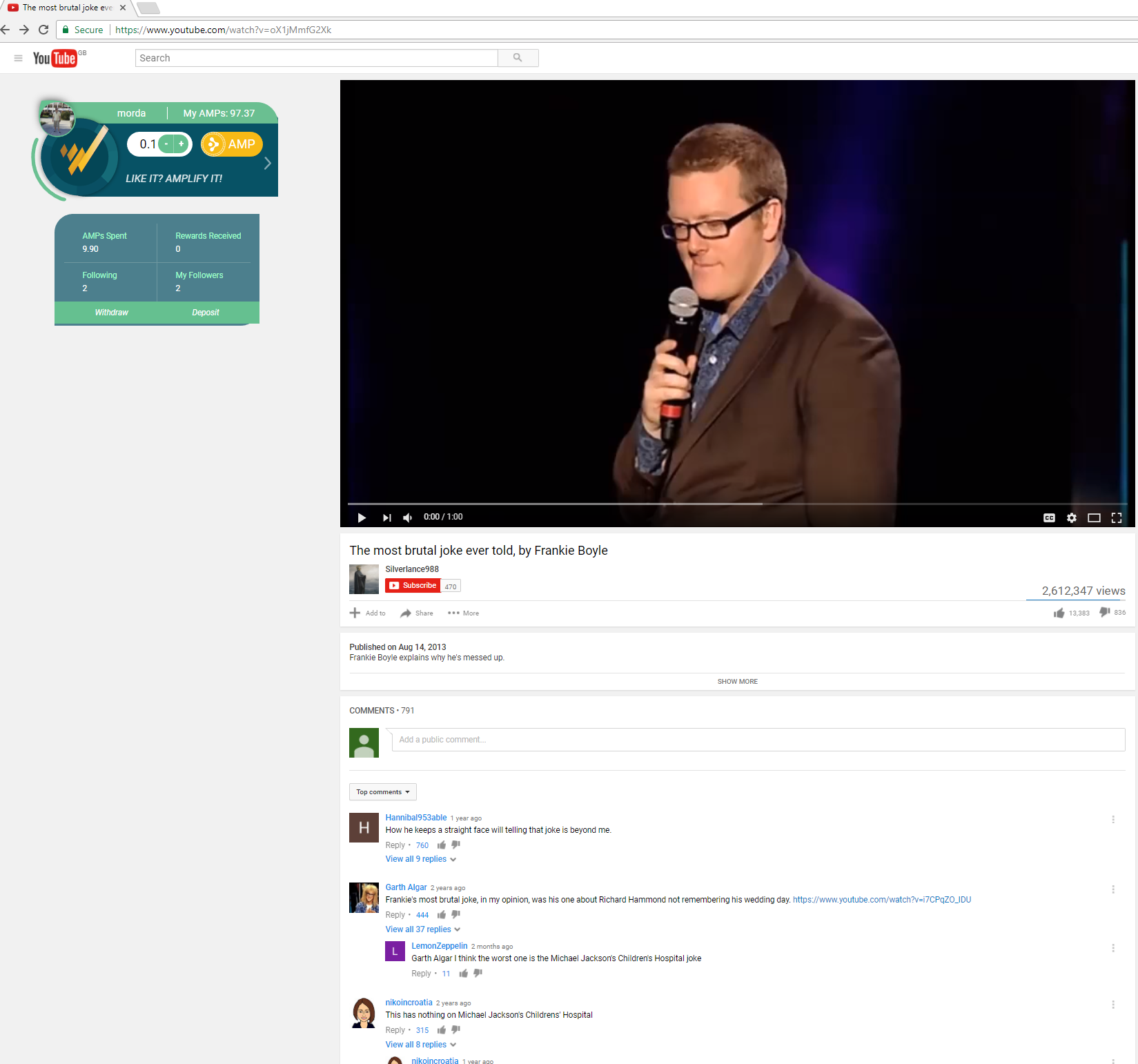Image resolution: width=1138 pixels, height=1064 pixels.
Task: Open the Richard Hammond joke YouTube link
Action: click(882, 900)
